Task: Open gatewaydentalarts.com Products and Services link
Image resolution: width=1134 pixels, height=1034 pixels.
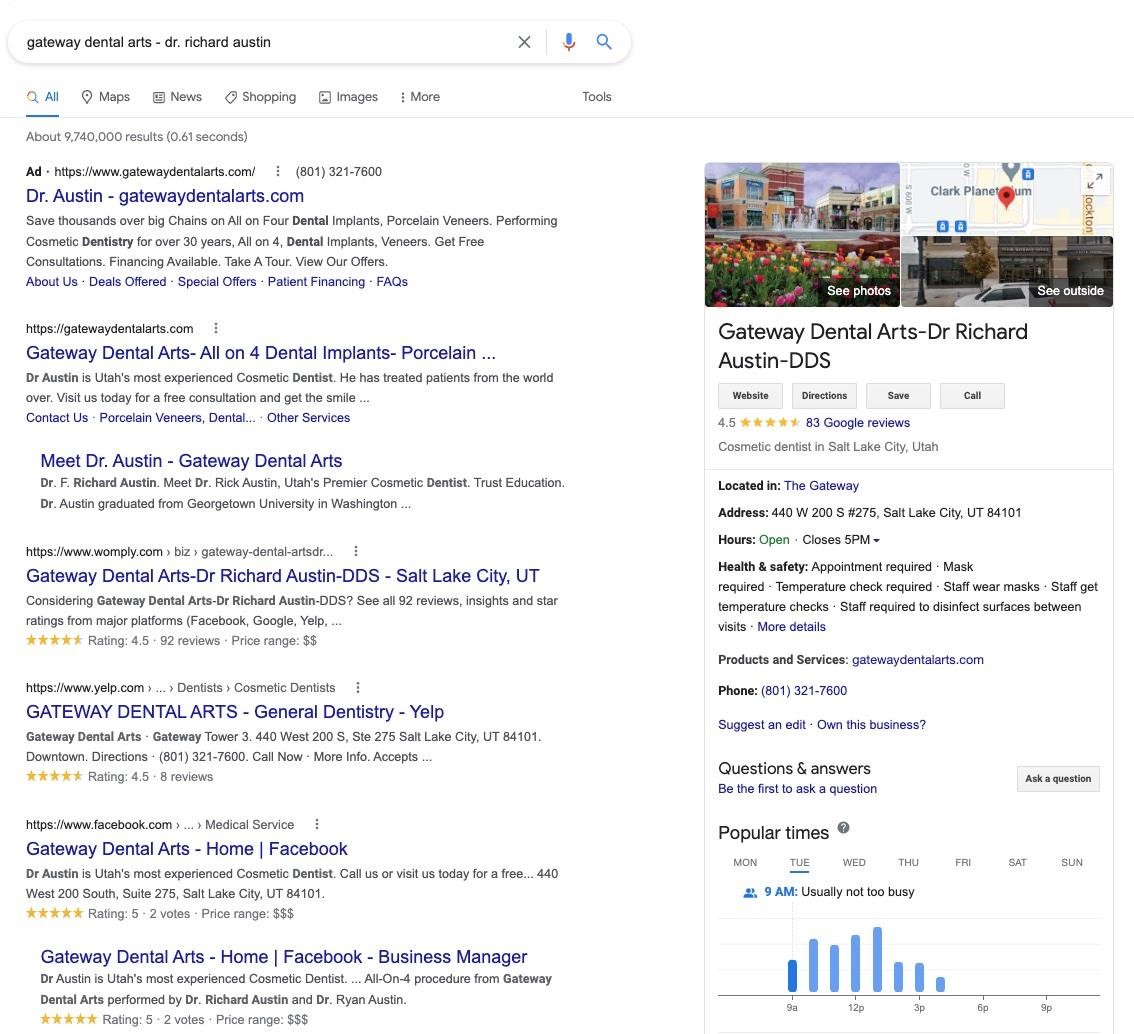Action: [918, 659]
